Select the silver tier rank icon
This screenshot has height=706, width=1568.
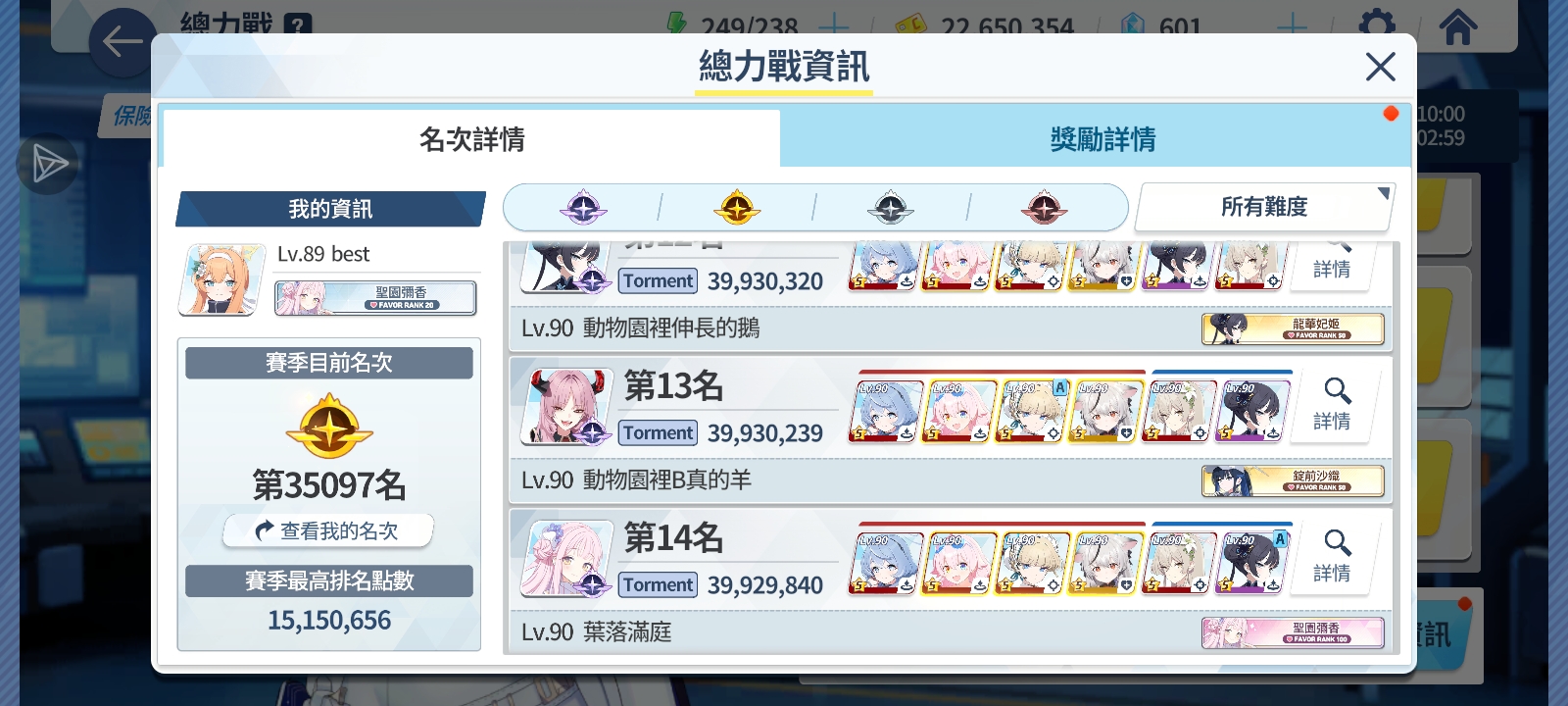click(890, 208)
